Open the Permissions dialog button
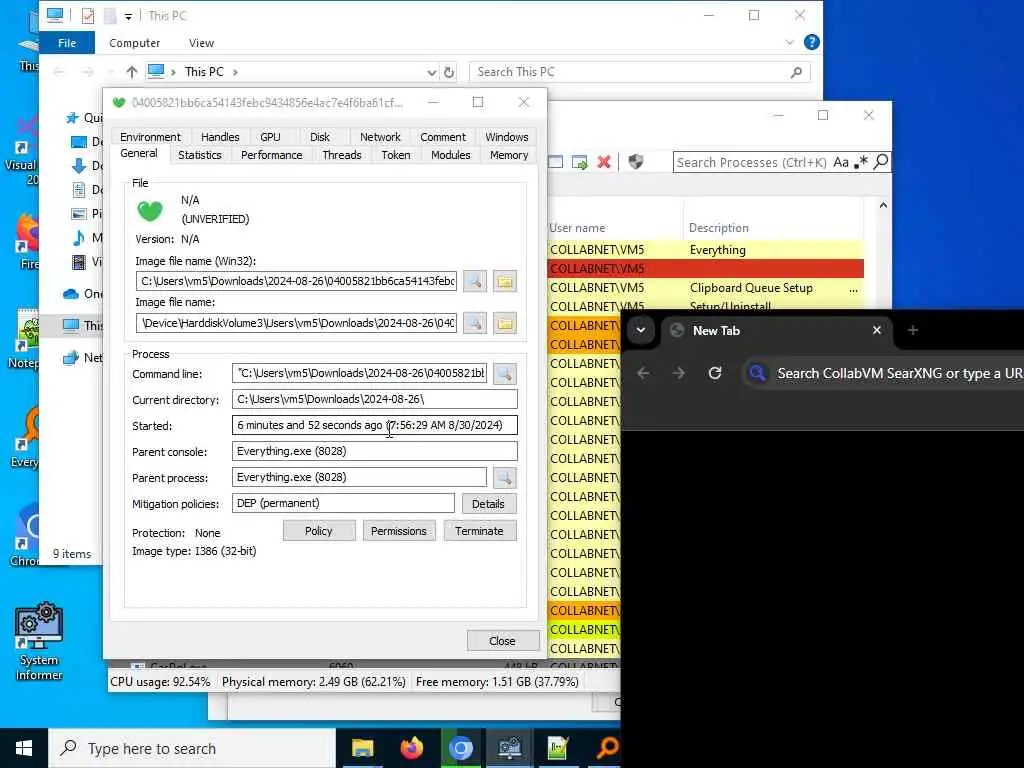 [398, 531]
